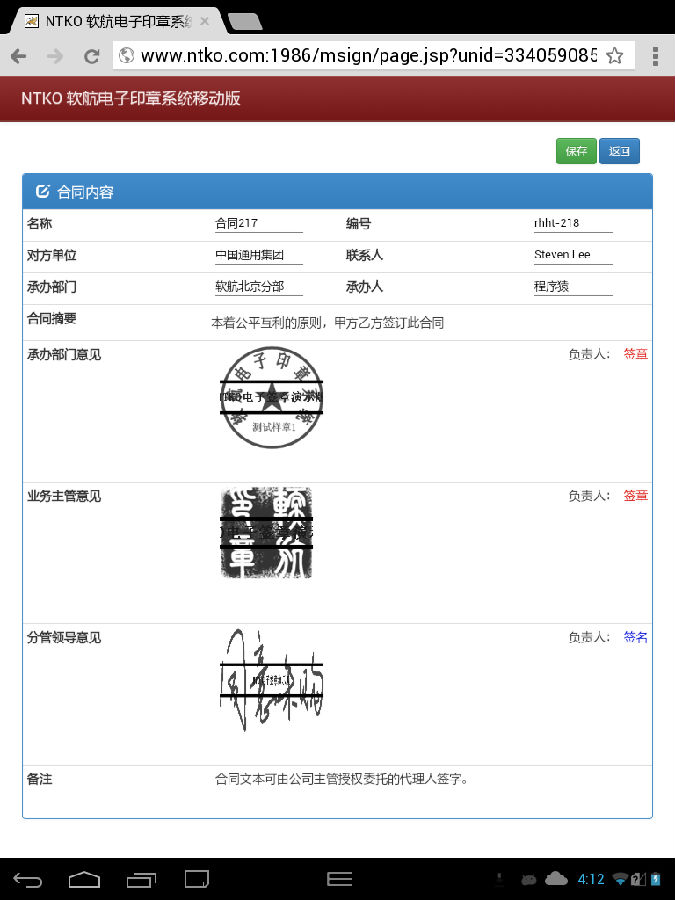Screen dimensions: 675x900
Task: Click the round red-star seal image
Action: (x=271, y=397)
